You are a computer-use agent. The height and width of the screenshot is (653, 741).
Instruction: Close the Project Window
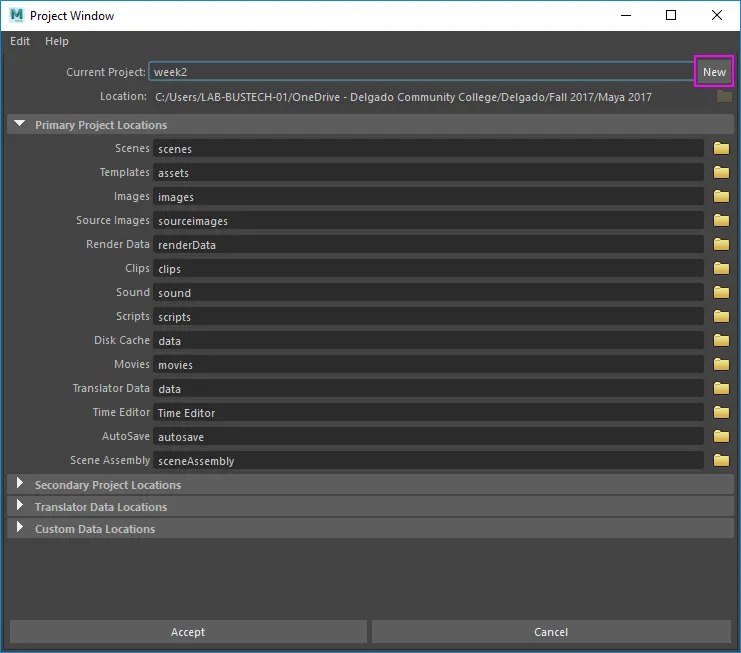716,16
